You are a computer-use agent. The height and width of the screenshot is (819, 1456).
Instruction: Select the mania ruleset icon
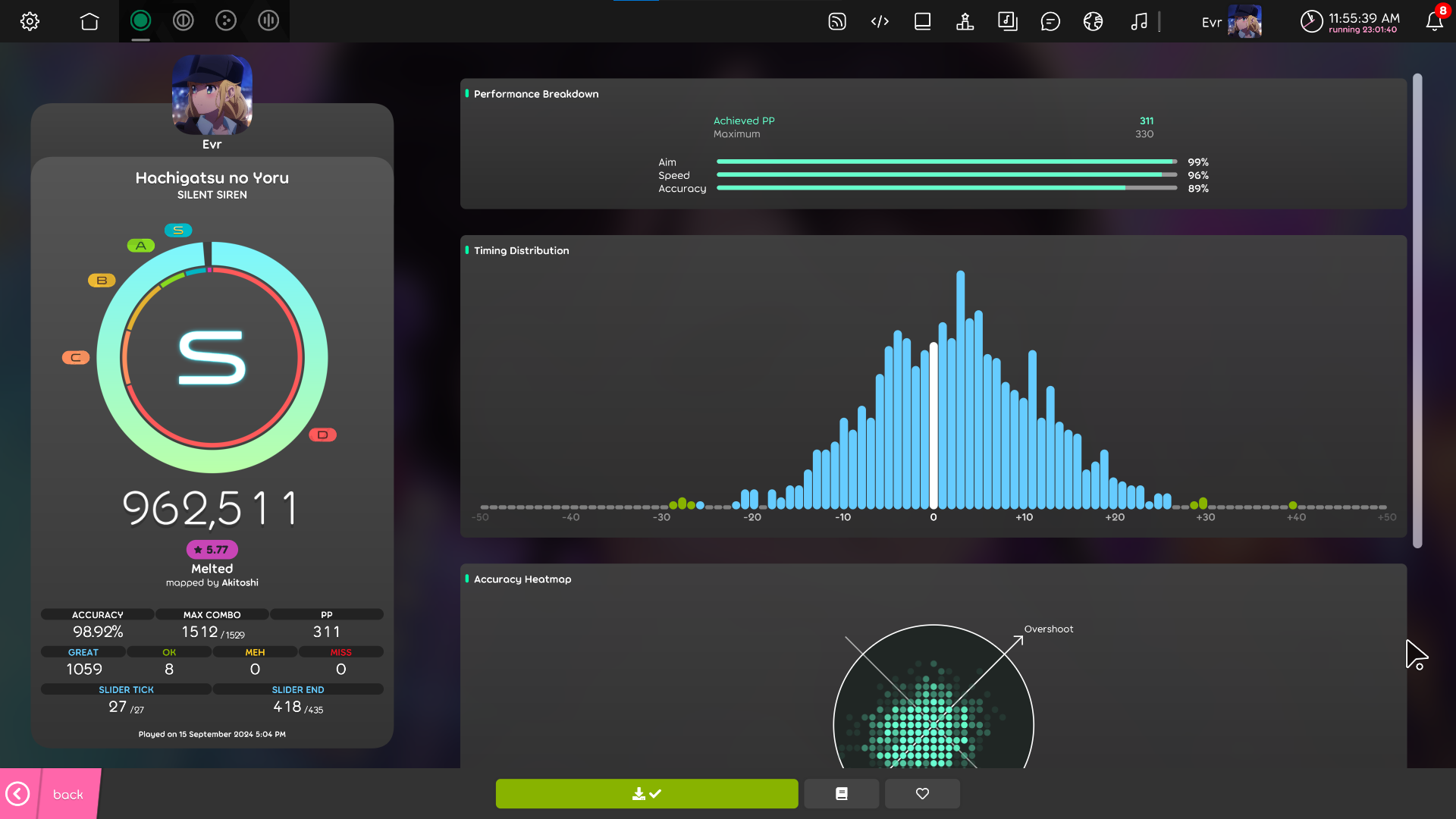click(268, 21)
